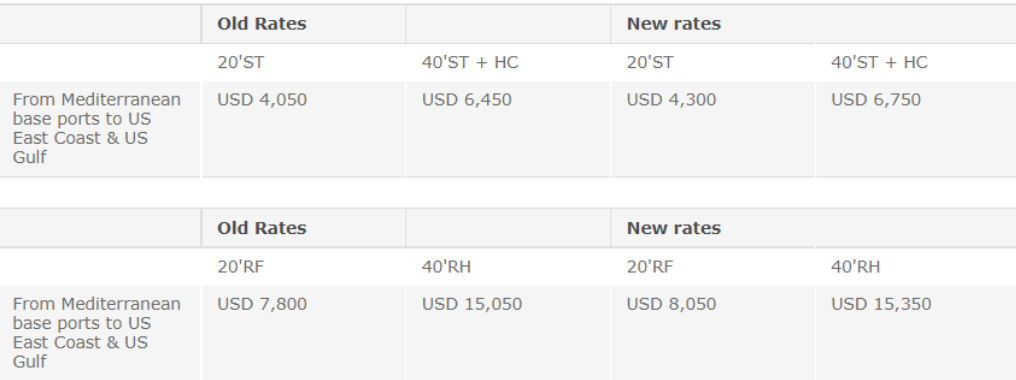1016x380 pixels.
Task: Select the USD 6,450 old rate cell
Action: pos(467,100)
